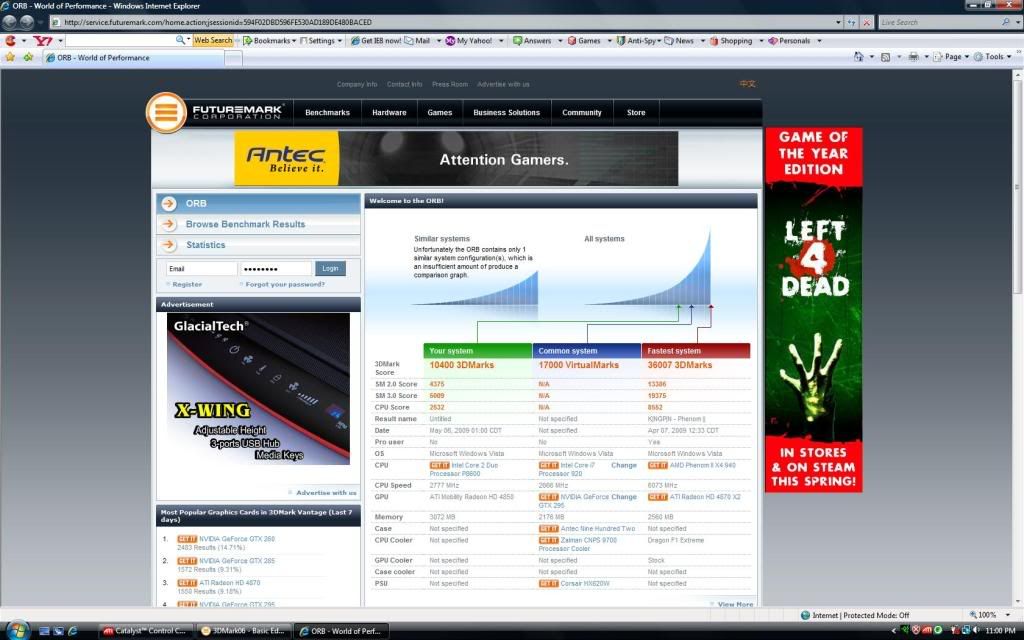
Task: Click the Windows Start orb
Action: [x=17, y=631]
